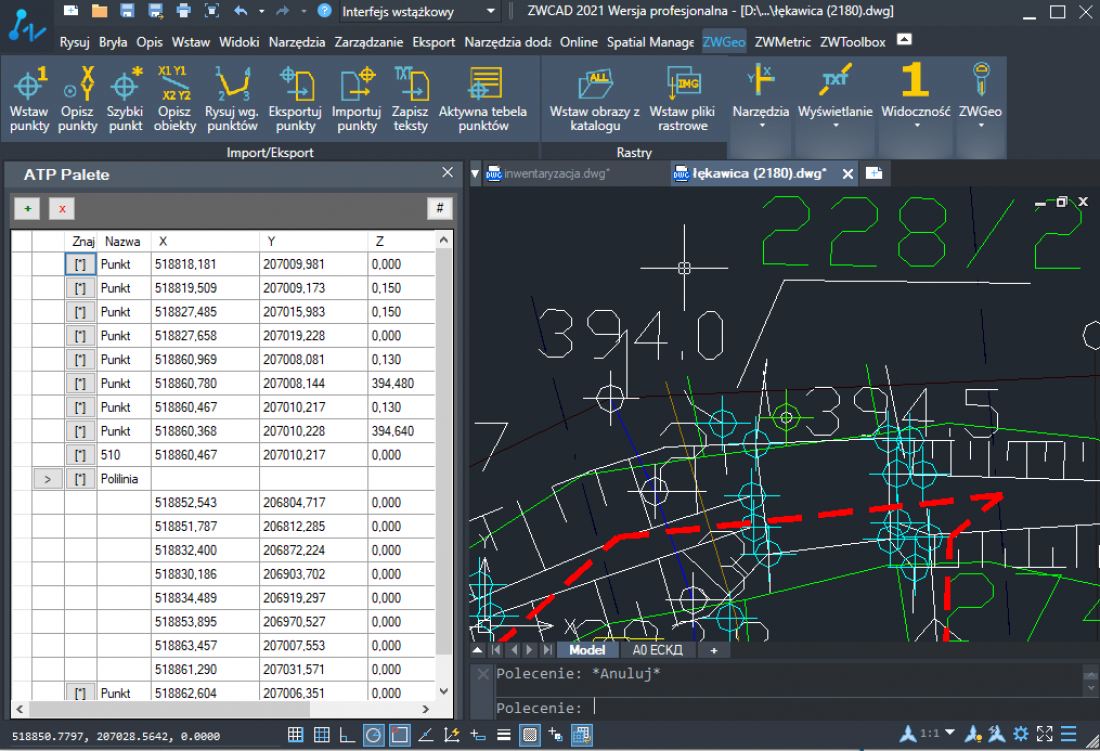Undo the last action with the back arrow
This screenshot has width=1100, height=751.
pyautogui.click(x=241, y=11)
